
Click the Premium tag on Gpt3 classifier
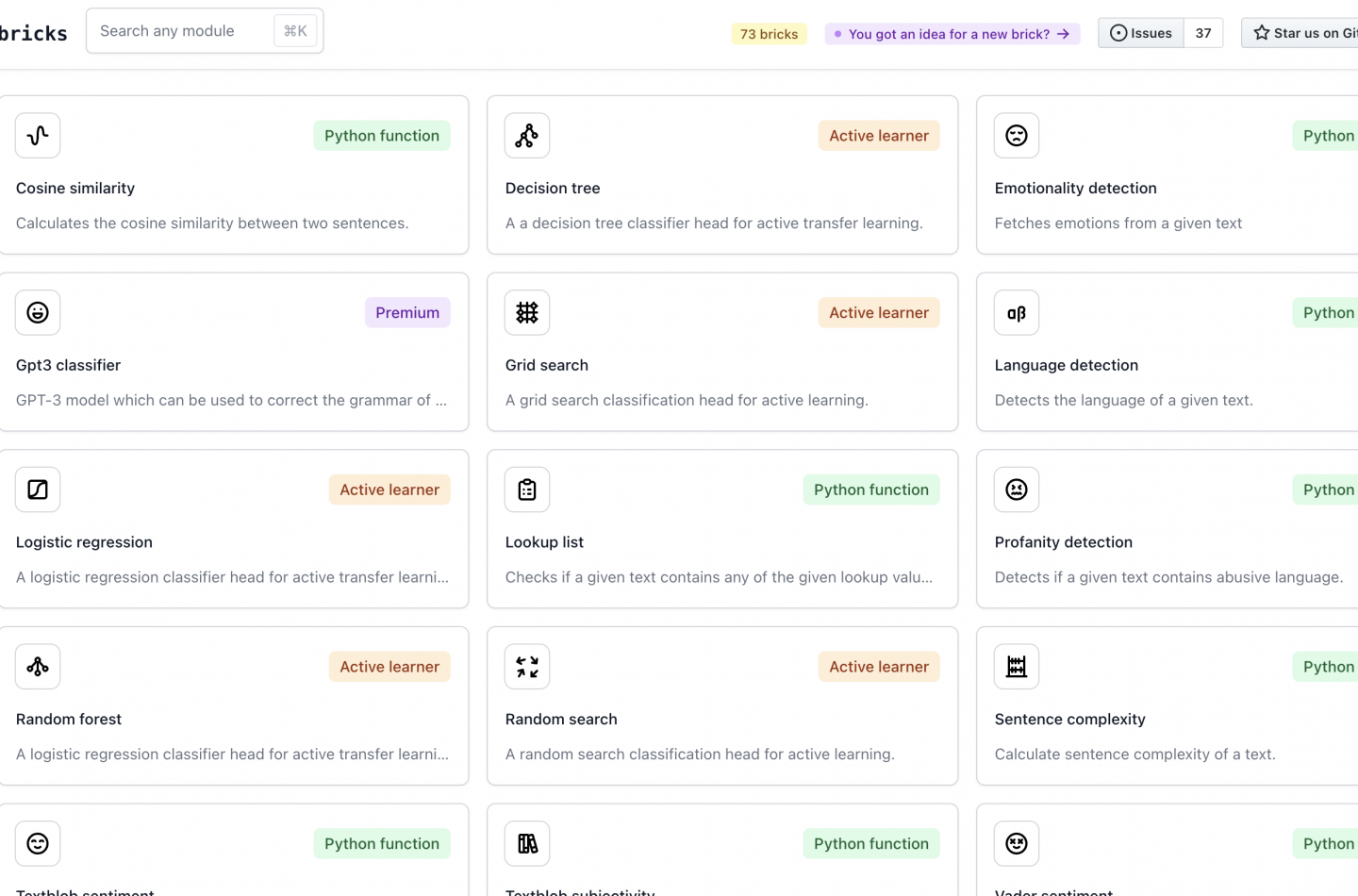tap(407, 312)
